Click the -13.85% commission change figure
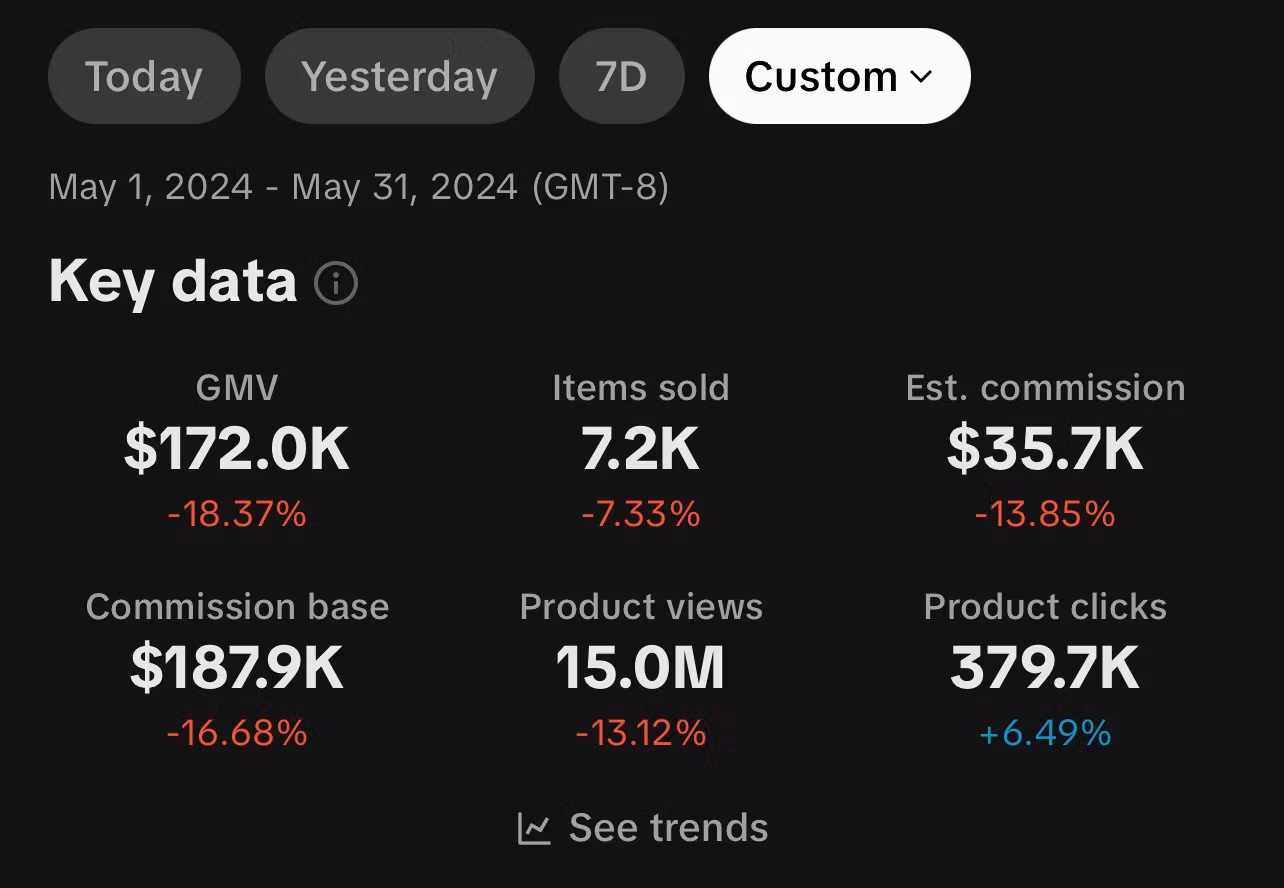Screen dimensions: 1284x888 point(1045,515)
